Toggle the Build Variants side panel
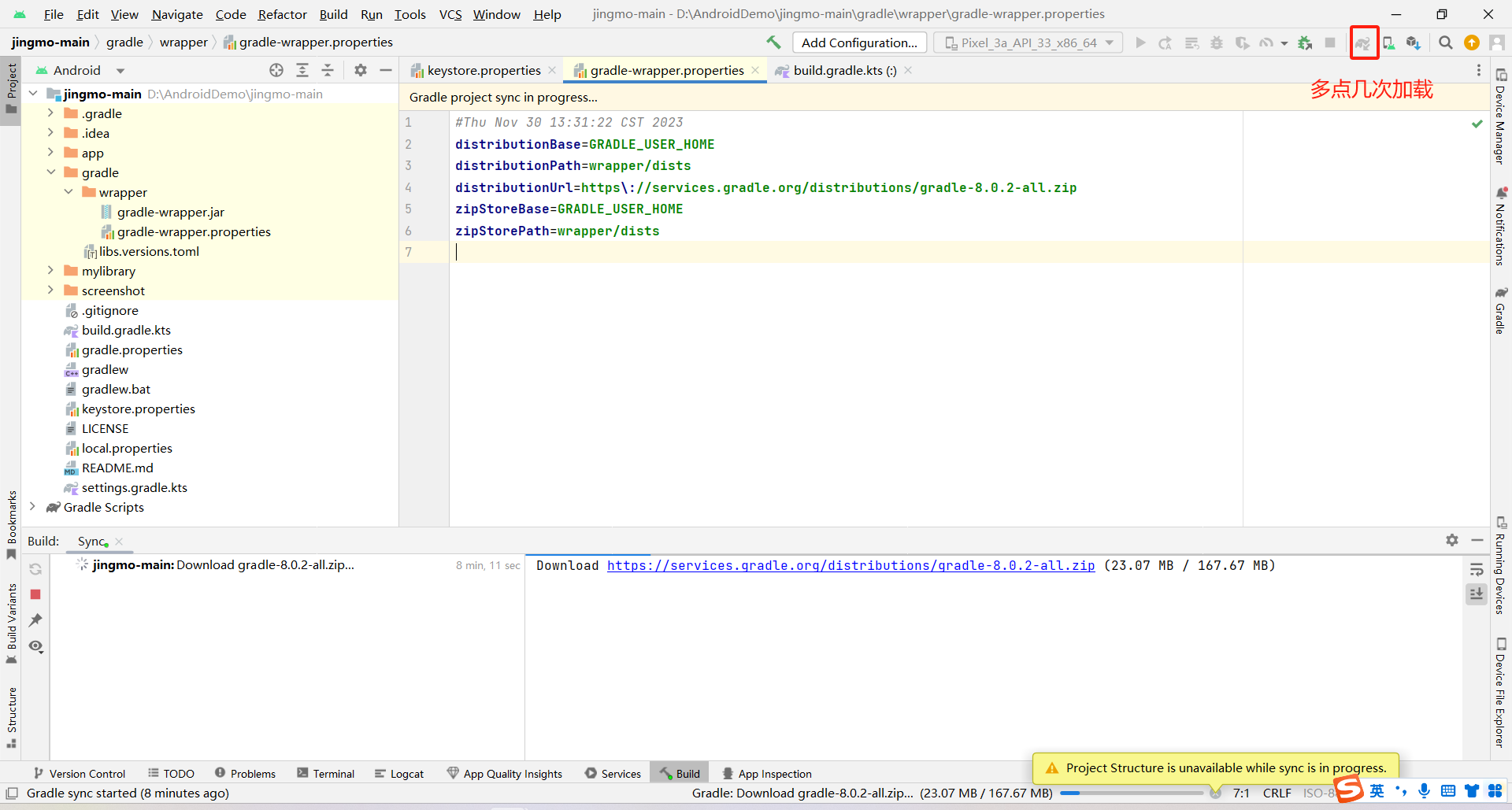The height and width of the screenshot is (810, 1512). click(11, 623)
